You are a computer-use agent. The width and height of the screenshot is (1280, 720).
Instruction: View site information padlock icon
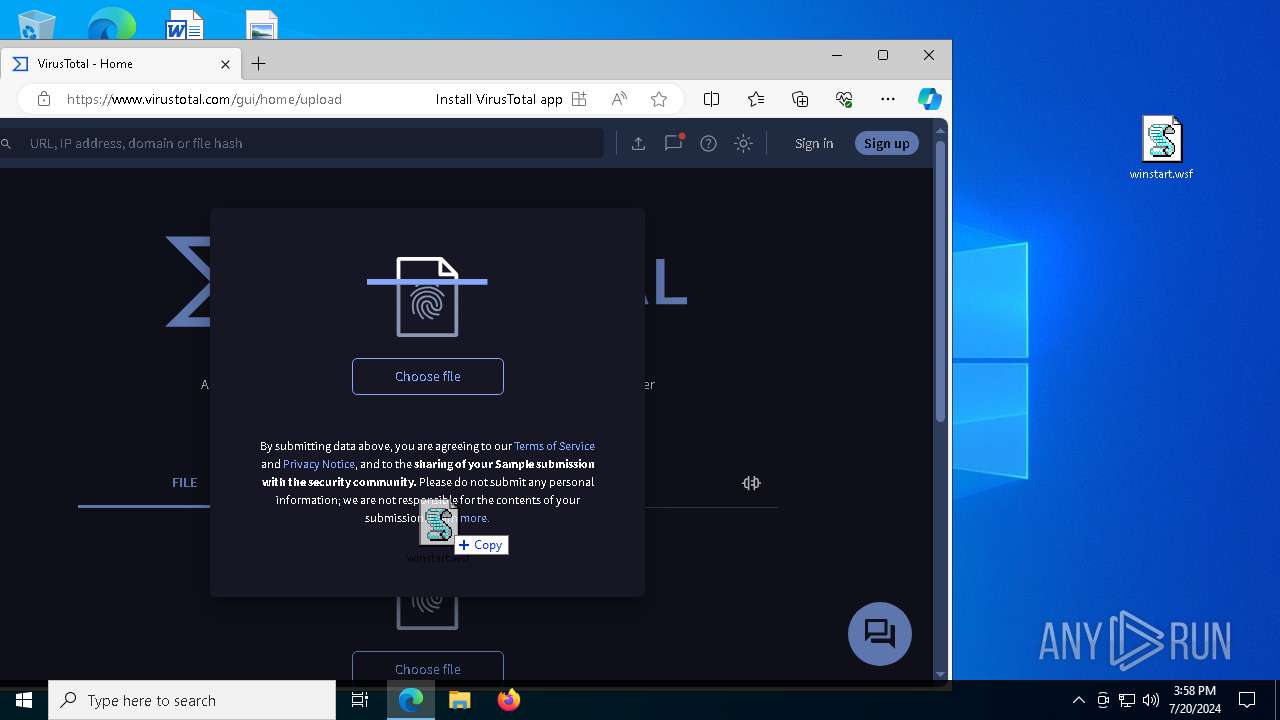click(x=43, y=99)
